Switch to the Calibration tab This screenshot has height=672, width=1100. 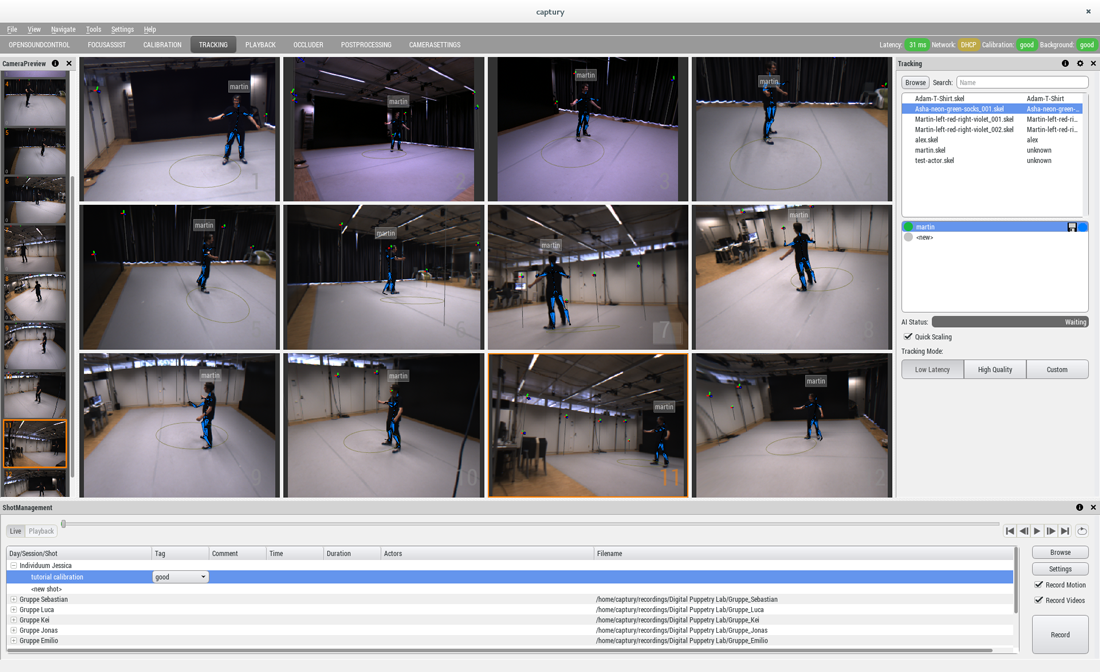click(x=162, y=45)
